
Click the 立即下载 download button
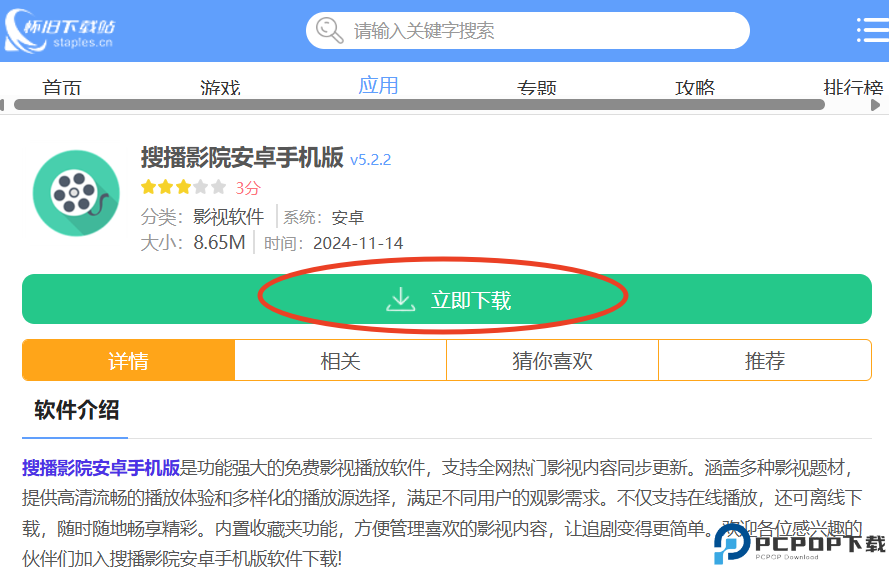pyautogui.click(x=447, y=299)
